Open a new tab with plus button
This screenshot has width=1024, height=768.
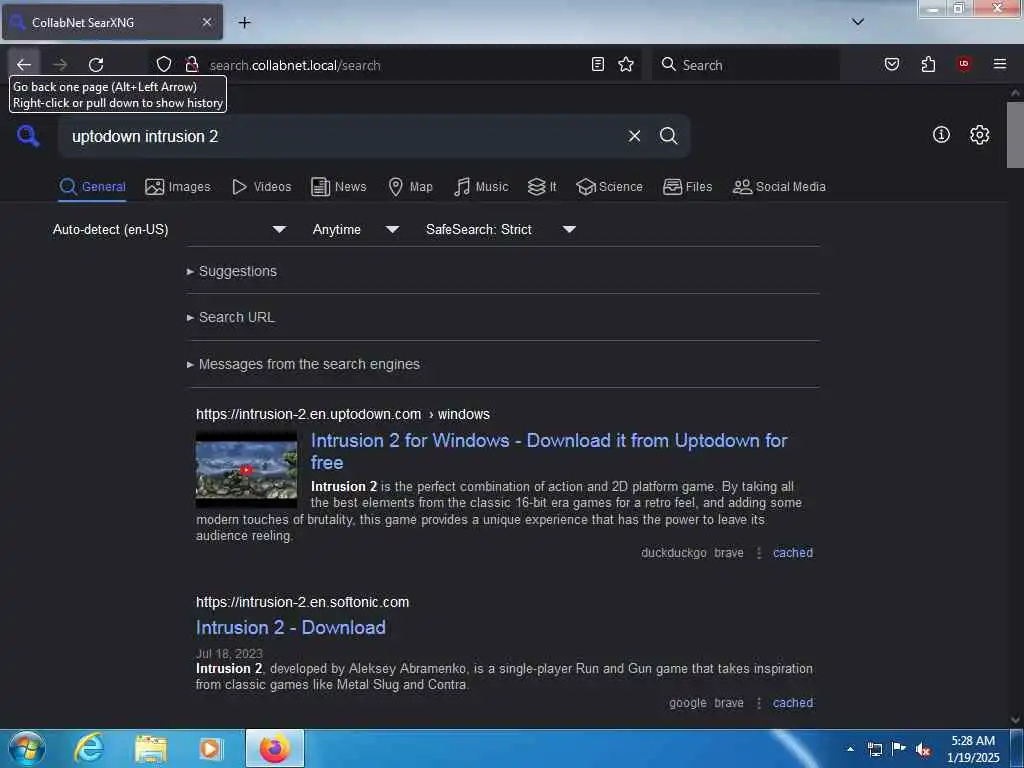(244, 22)
